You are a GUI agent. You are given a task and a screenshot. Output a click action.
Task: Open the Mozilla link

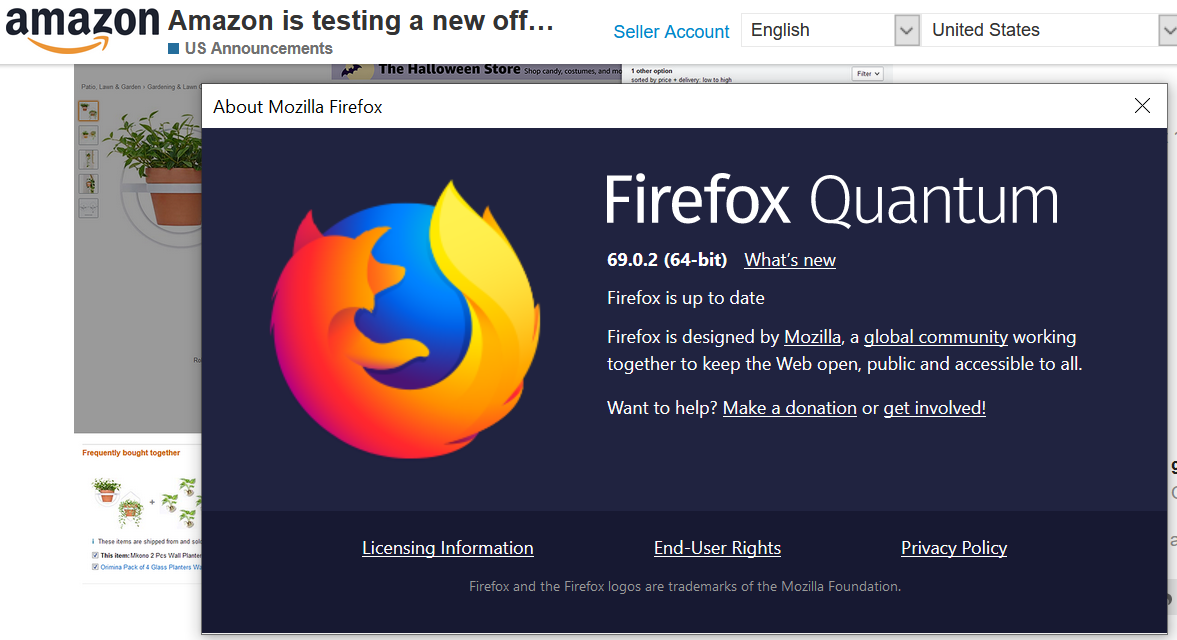tap(812, 337)
